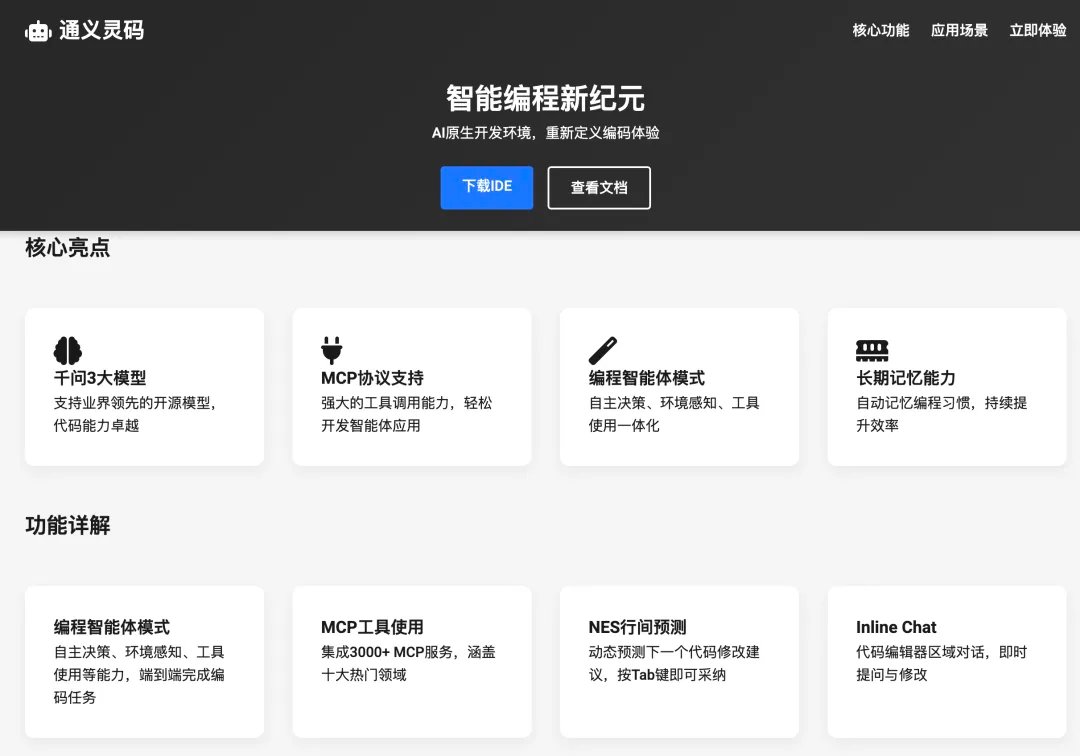Image resolution: width=1080 pixels, height=756 pixels.
Task: Open the 千问3大模型 highlight card title
Action: tap(100, 378)
